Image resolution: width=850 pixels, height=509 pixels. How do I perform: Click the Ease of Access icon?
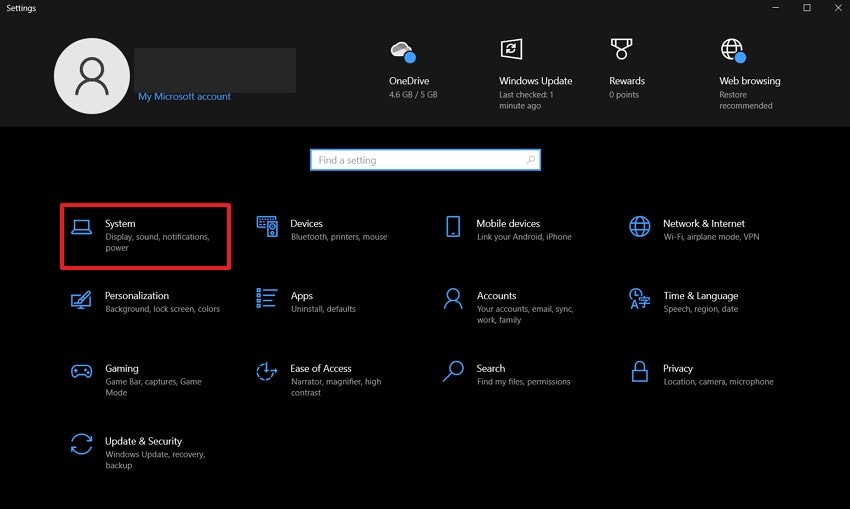pos(267,371)
